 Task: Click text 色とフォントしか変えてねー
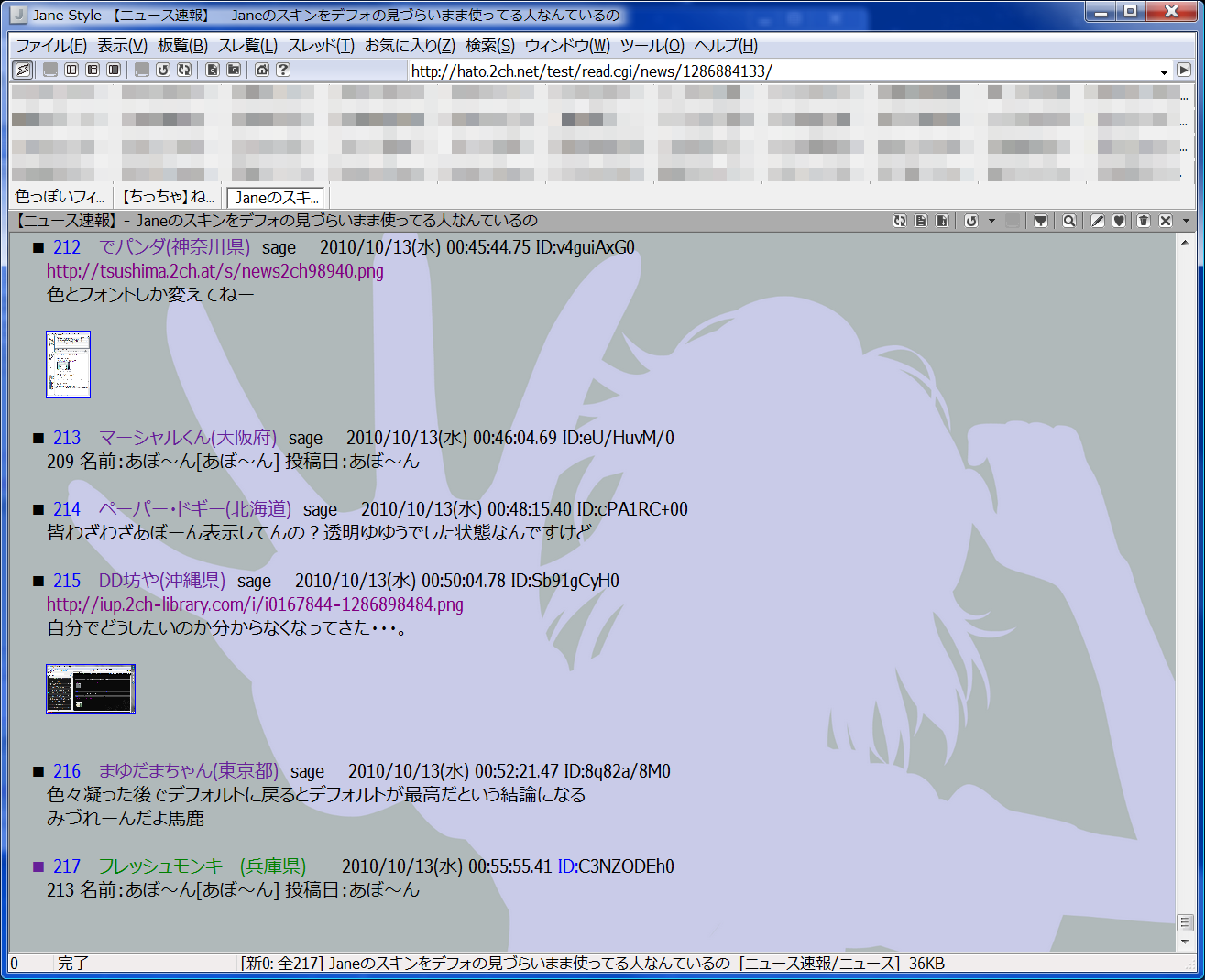point(150,295)
